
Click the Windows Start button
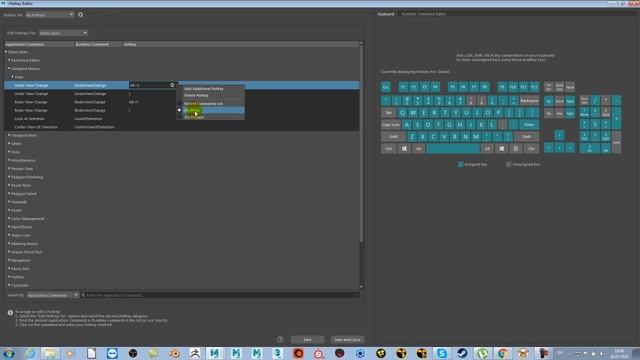pos(9,353)
